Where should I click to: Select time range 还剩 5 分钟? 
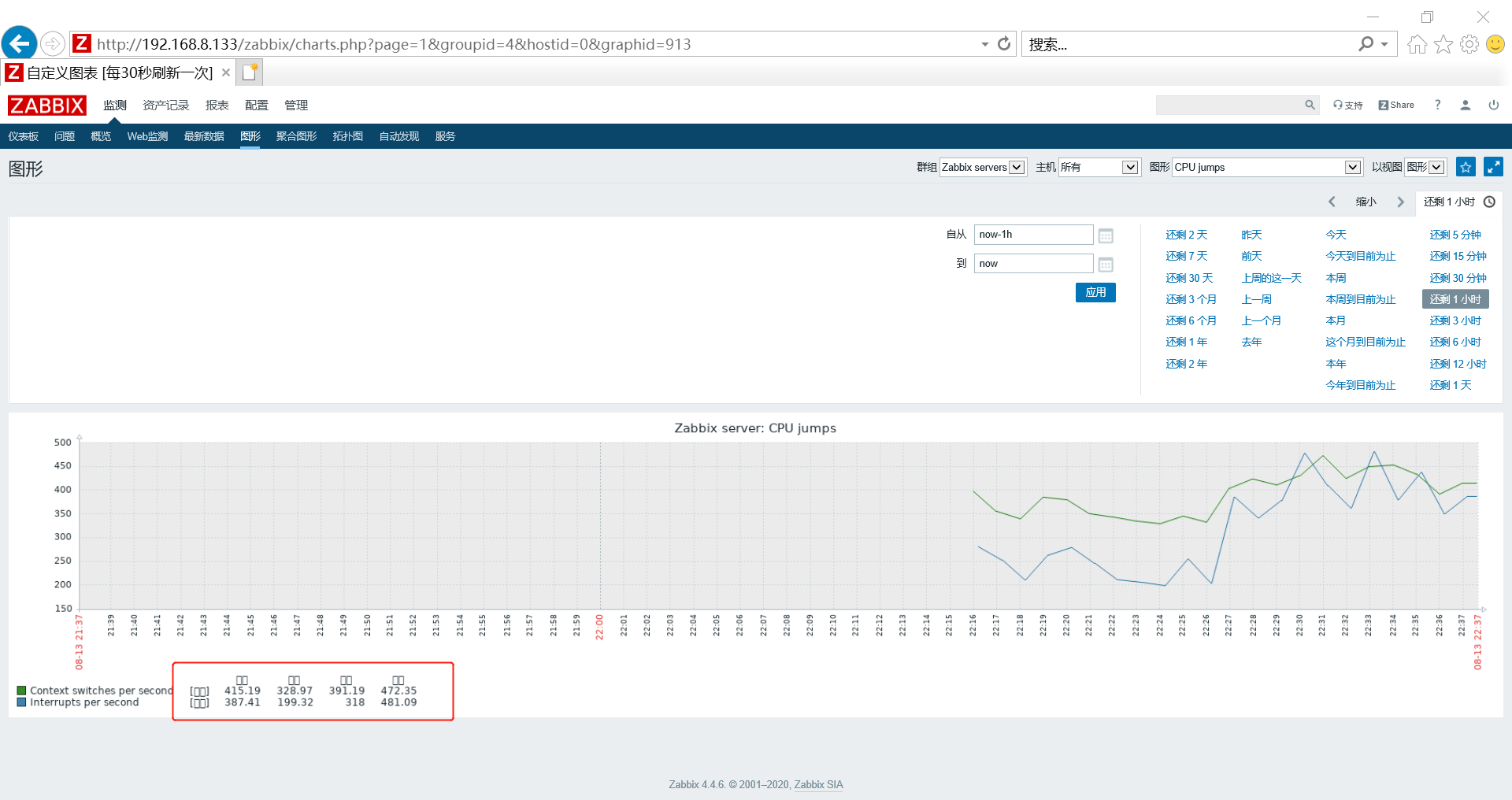tap(1456, 235)
